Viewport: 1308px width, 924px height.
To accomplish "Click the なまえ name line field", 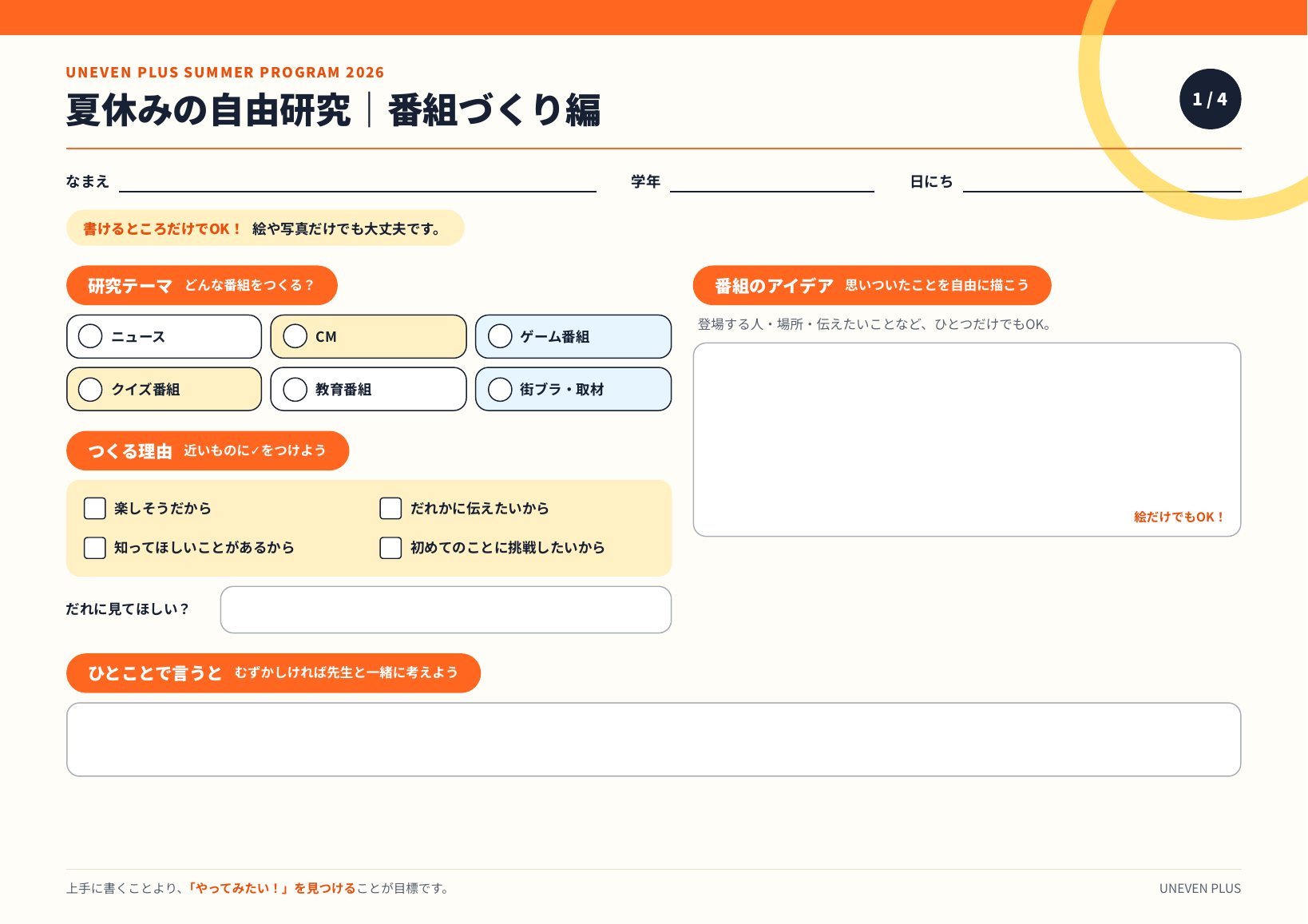I will (358, 182).
